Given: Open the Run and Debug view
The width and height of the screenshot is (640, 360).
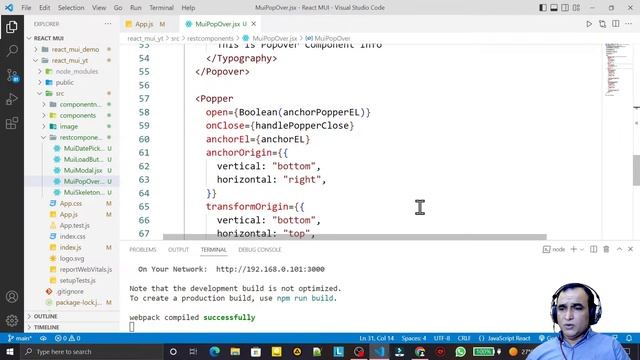Looking at the screenshot, I should click(x=12, y=99).
